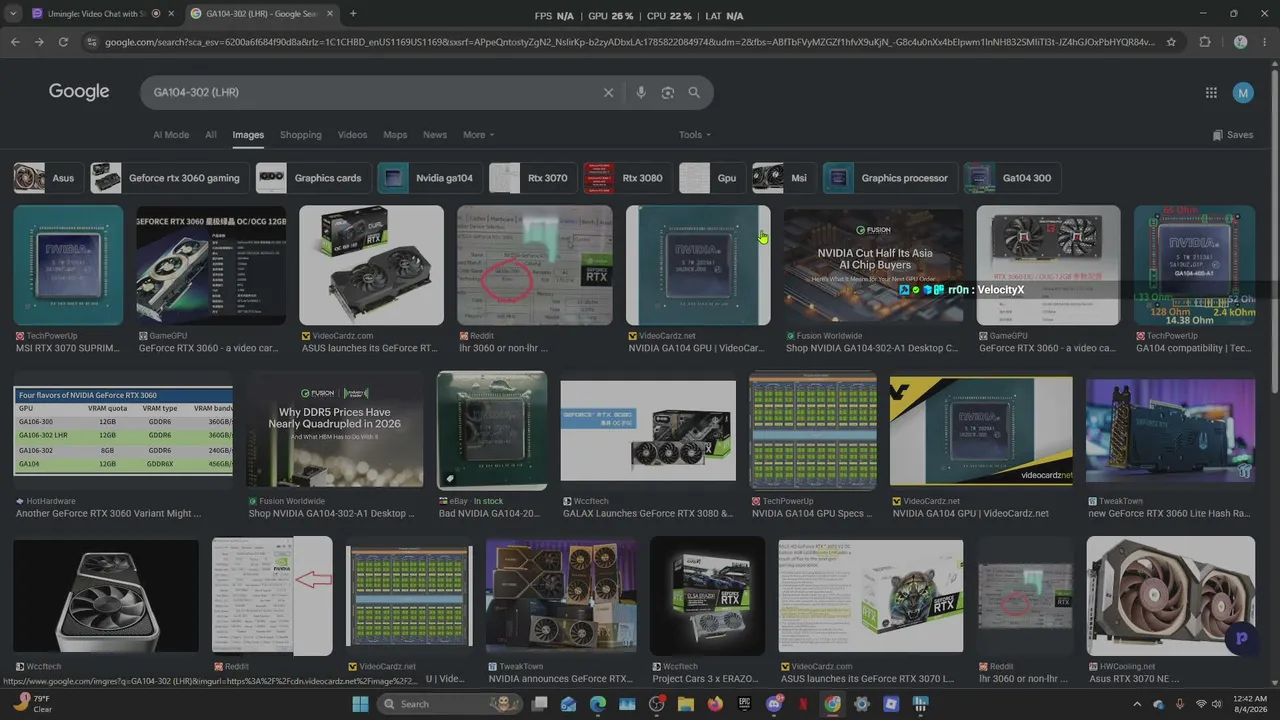View site information icon in address bar
This screenshot has width=1280, height=720.
click(x=92, y=42)
